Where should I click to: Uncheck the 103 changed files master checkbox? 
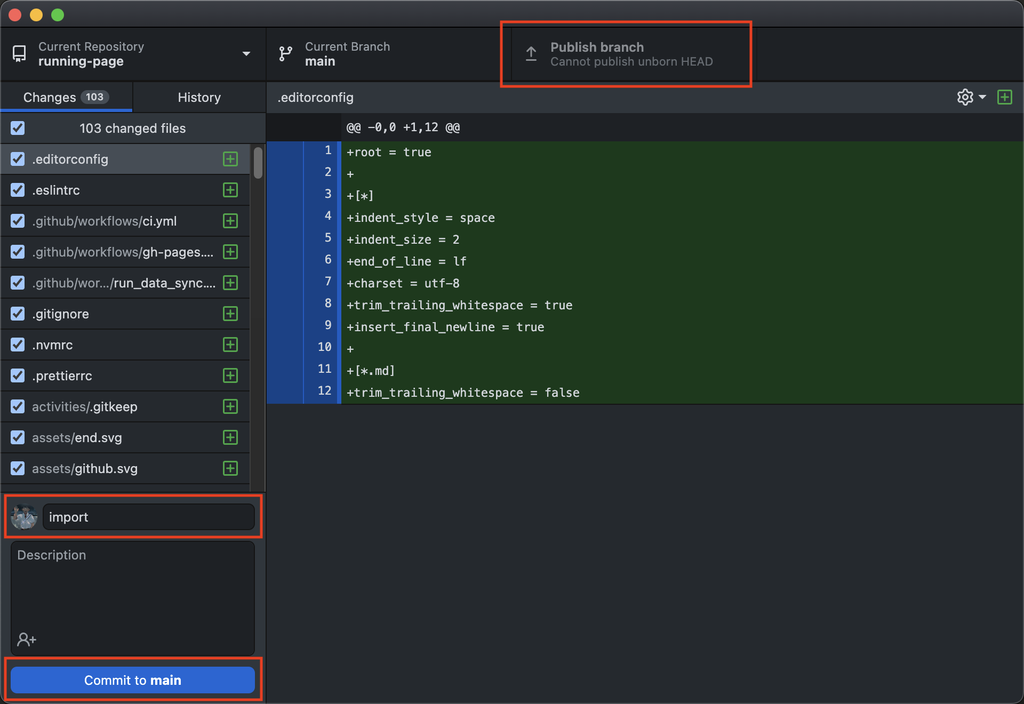tap(16, 128)
